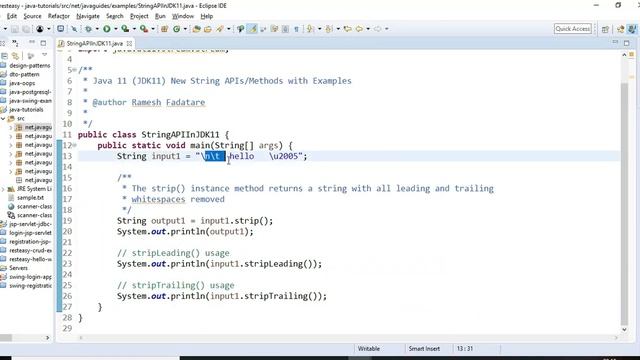Screen dimensions: 640x360
Task: Click the Open Perspective icon
Action: [605, 29]
